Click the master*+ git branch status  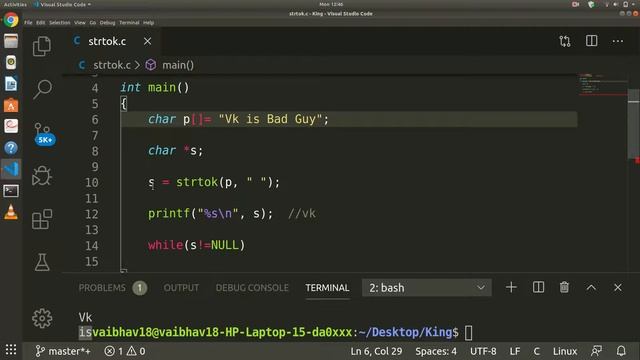62,351
